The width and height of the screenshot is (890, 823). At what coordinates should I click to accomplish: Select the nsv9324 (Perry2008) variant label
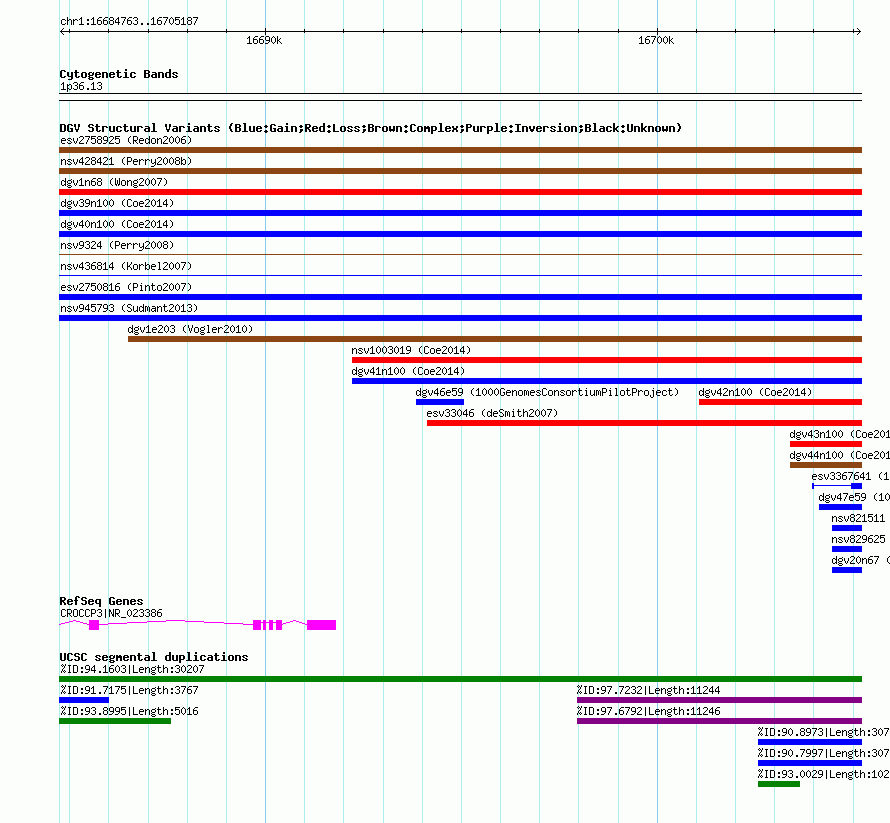click(x=117, y=245)
